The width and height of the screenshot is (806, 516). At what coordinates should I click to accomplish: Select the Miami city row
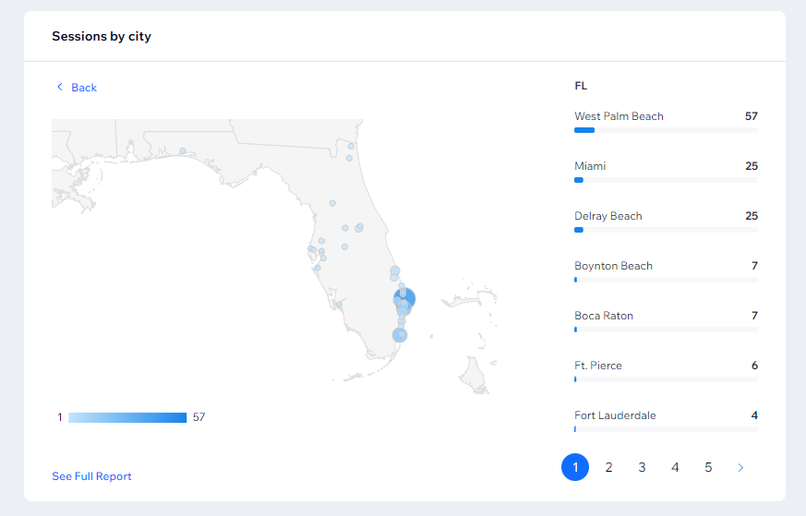pyautogui.click(x=666, y=172)
